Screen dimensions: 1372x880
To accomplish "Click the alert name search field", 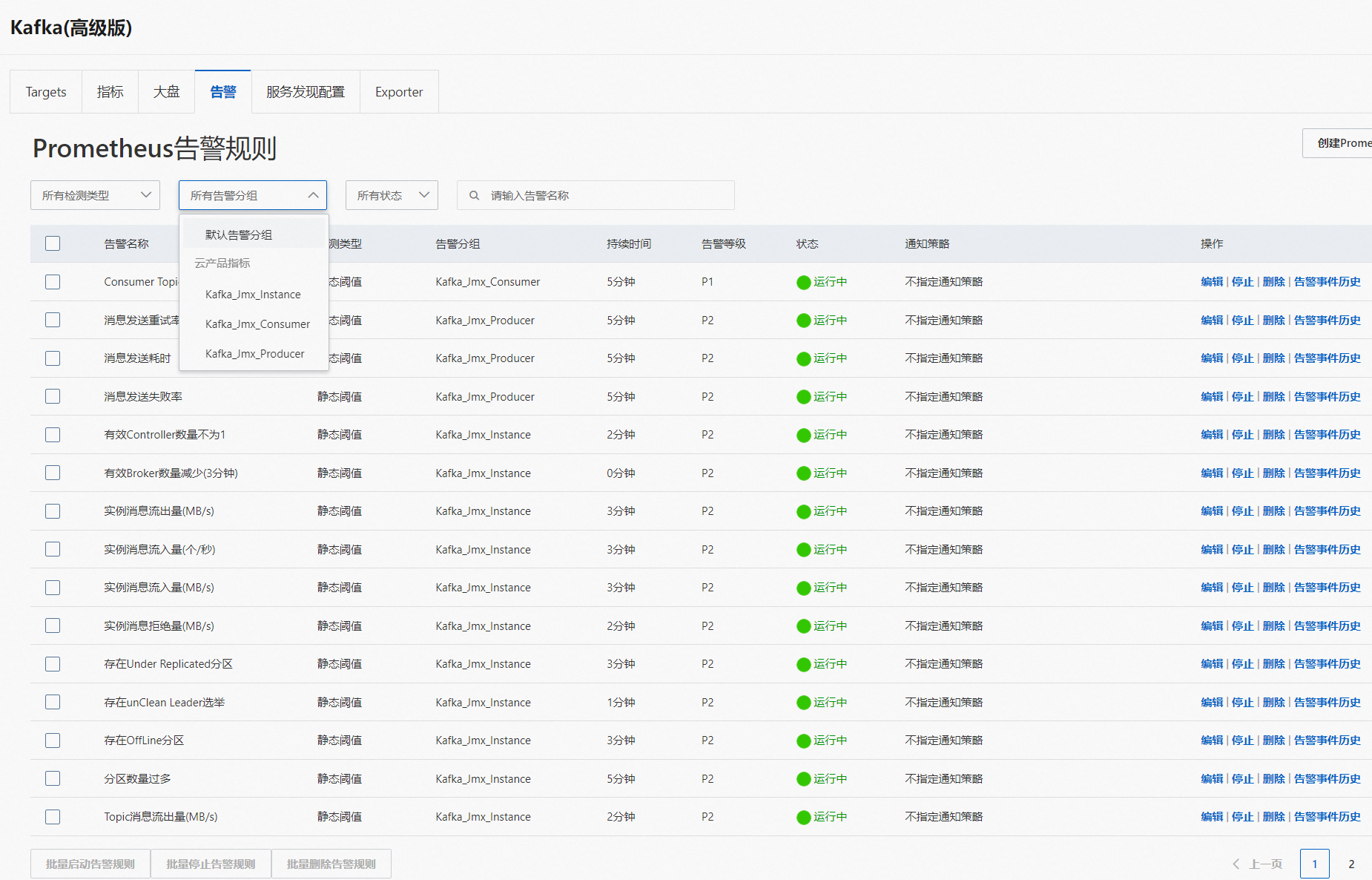I will pyautogui.click(x=596, y=195).
